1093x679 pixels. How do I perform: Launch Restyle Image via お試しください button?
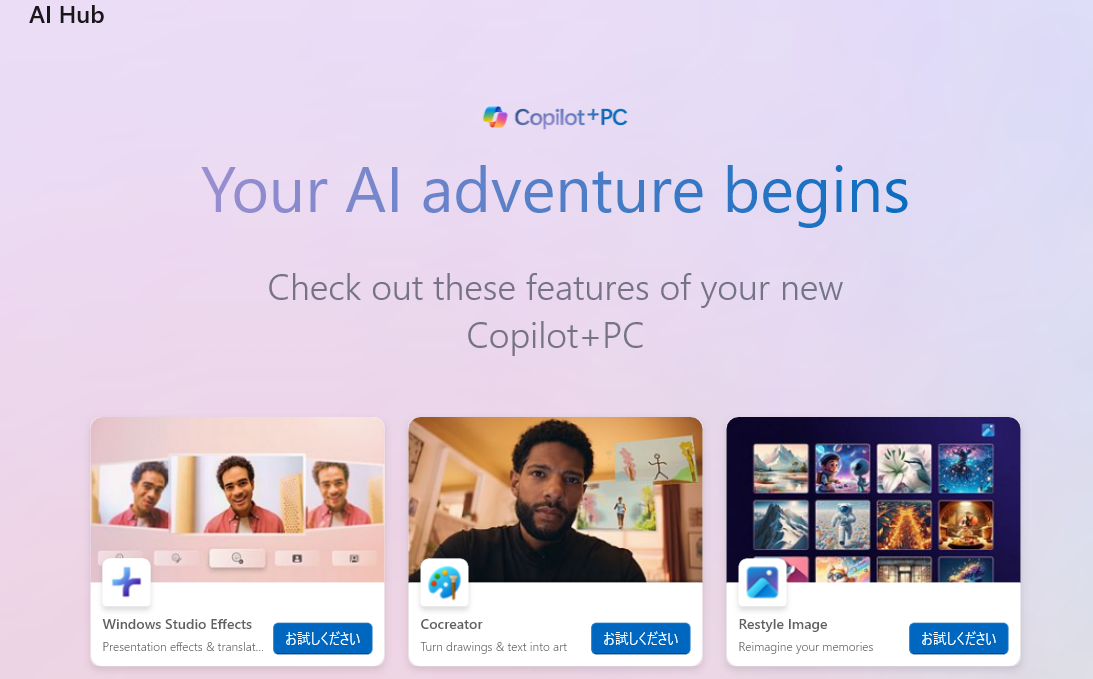[x=958, y=639]
